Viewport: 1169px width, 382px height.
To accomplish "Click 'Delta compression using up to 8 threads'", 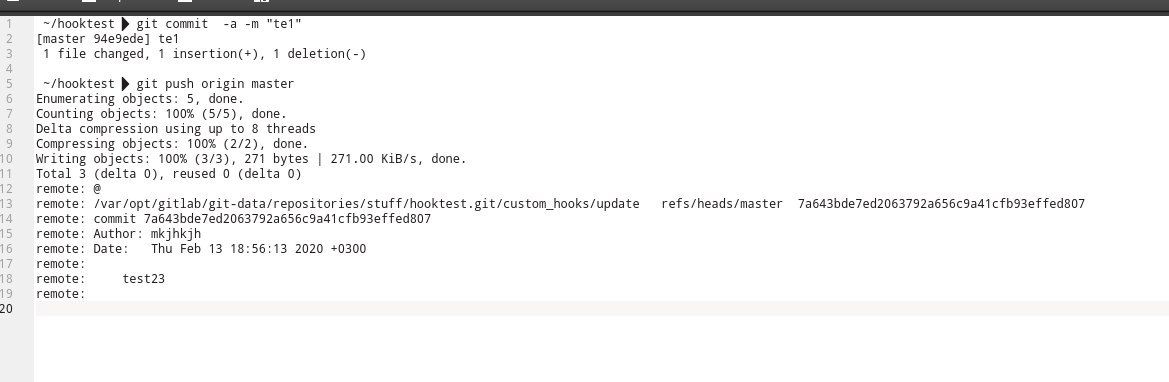I will tap(176, 128).
